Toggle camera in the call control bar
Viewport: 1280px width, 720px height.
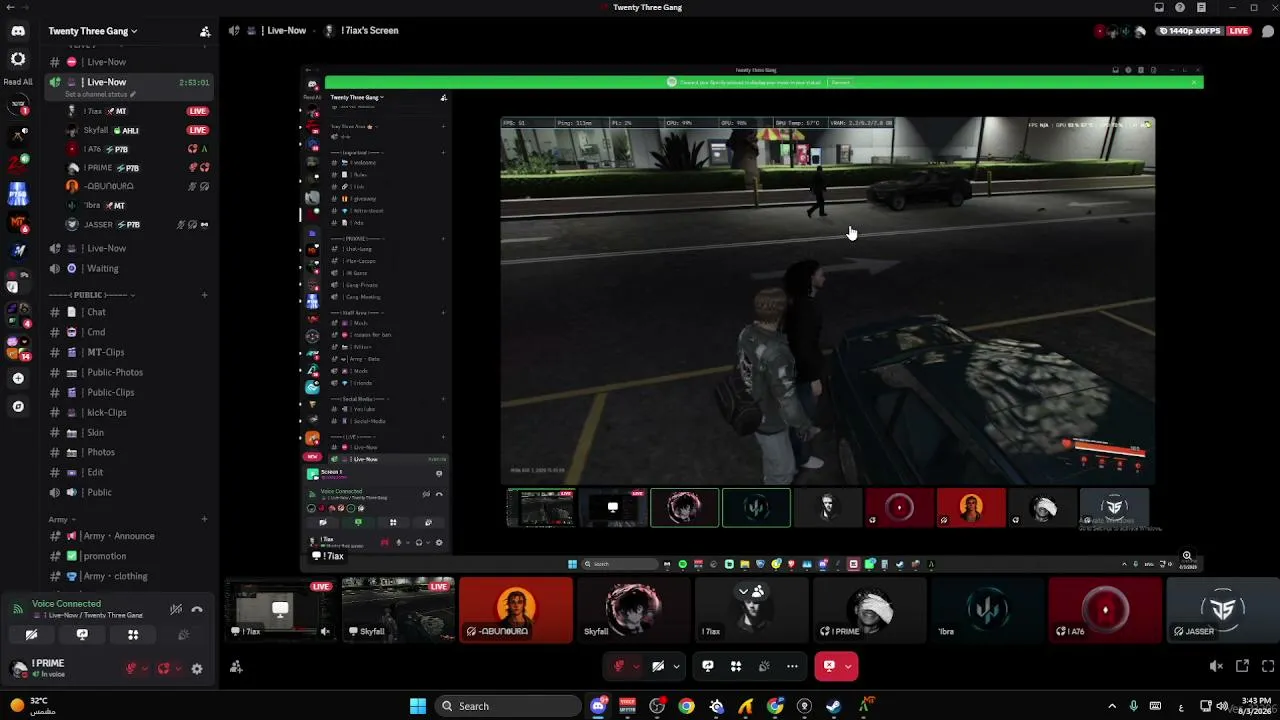(658, 666)
